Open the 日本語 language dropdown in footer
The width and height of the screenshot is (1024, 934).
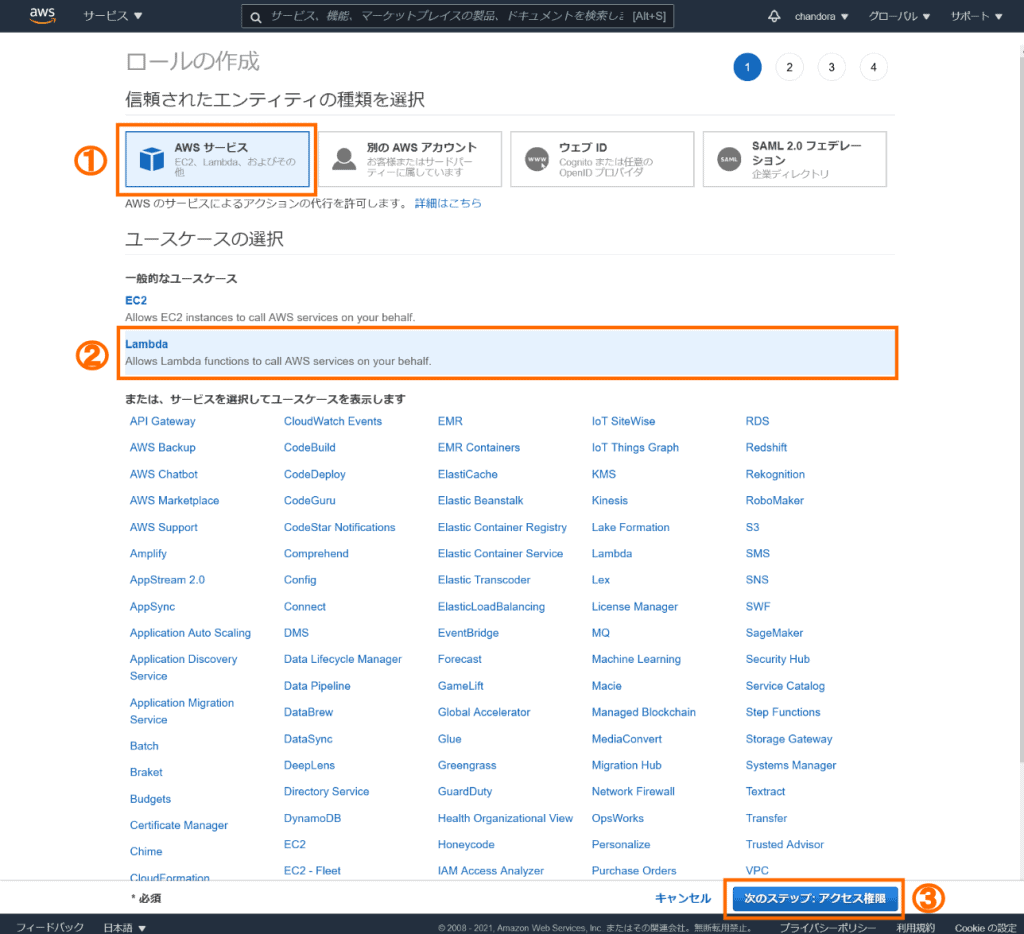[x=124, y=927]
